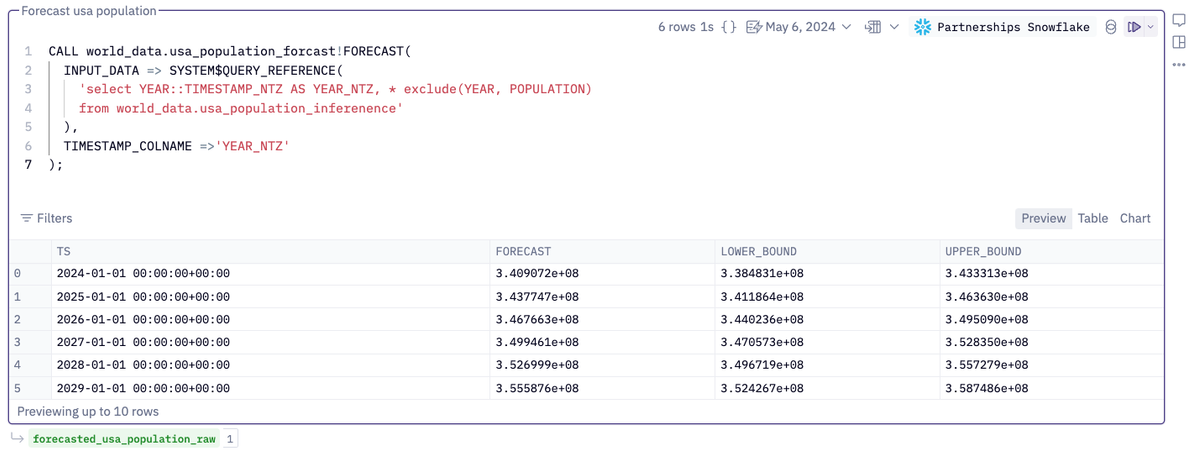Screen dimensions: 1200x451
Task: Click the Previewing up to 10 rows text
Action: click(x=88, y=411)
